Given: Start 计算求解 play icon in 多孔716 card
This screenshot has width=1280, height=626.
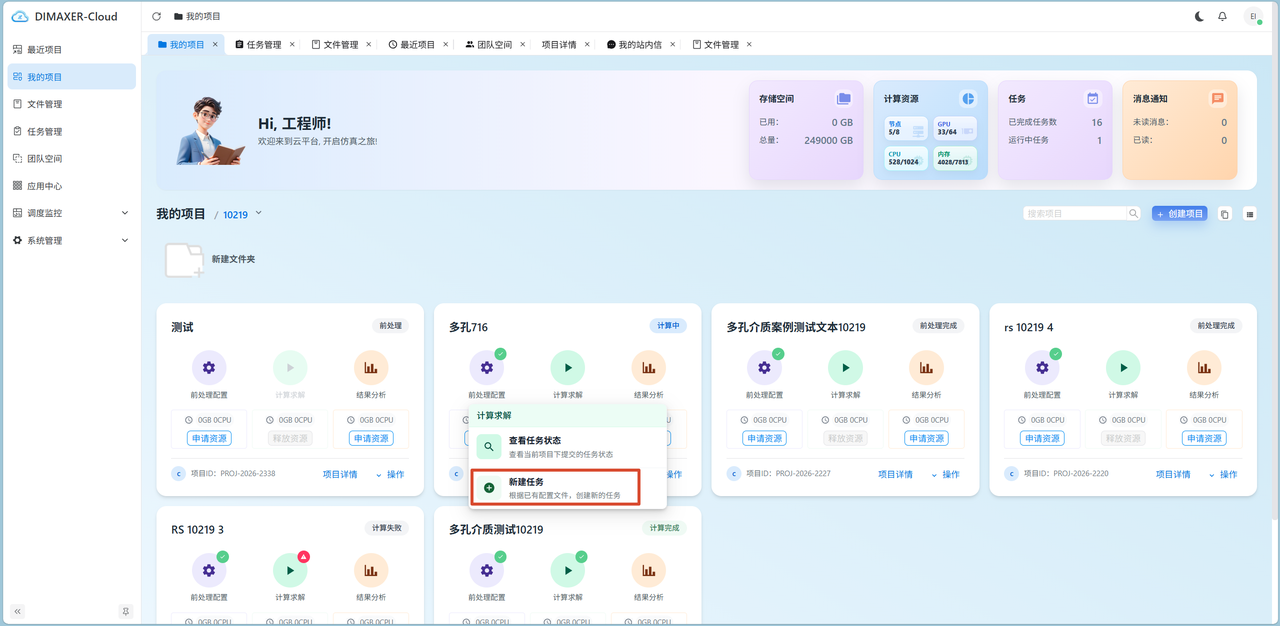Looking at the screenshot, I should (x=568, y=368).
